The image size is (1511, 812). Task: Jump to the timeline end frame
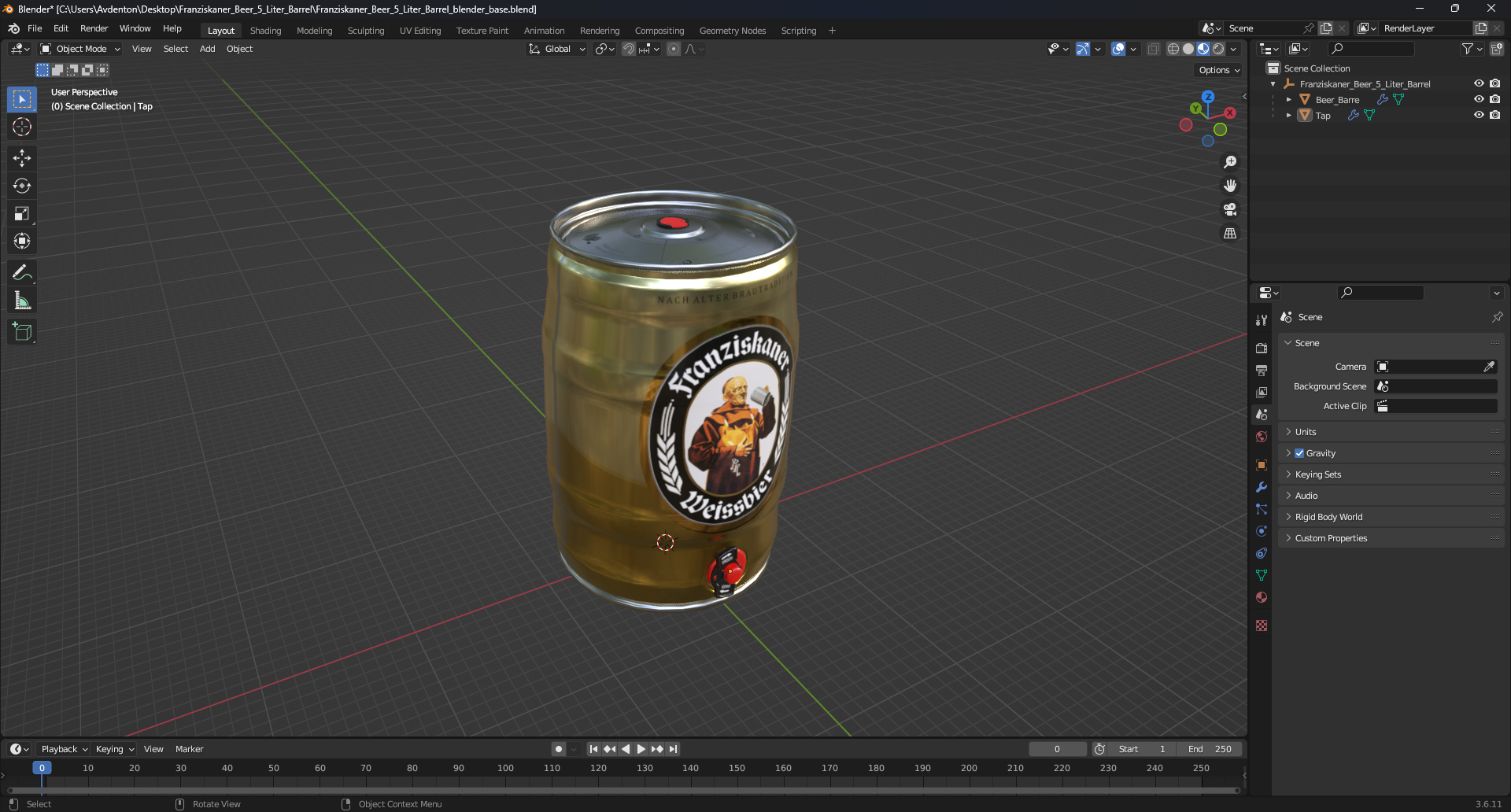[x=673, y=749]
